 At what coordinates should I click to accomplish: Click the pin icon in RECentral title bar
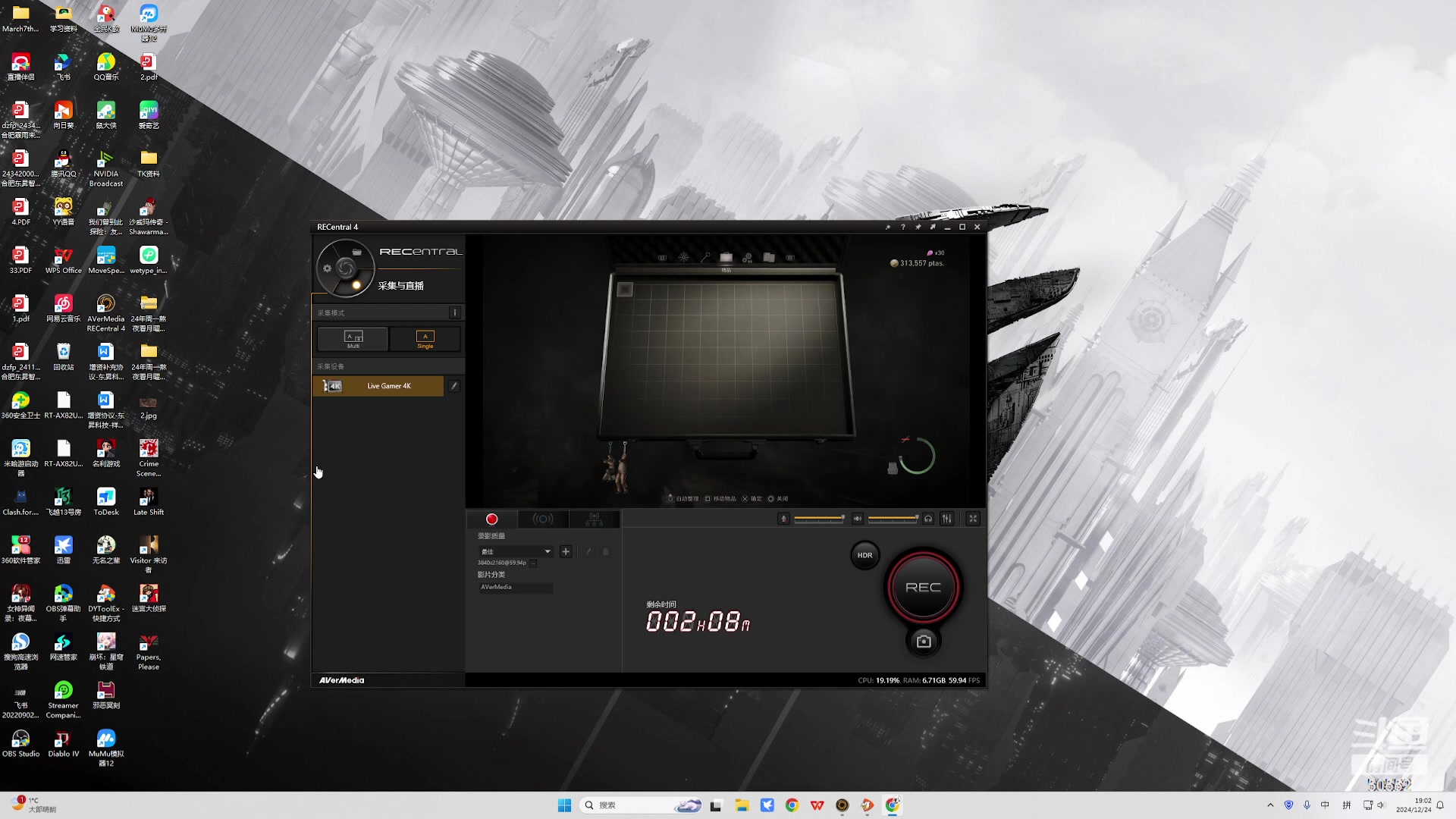918,227
